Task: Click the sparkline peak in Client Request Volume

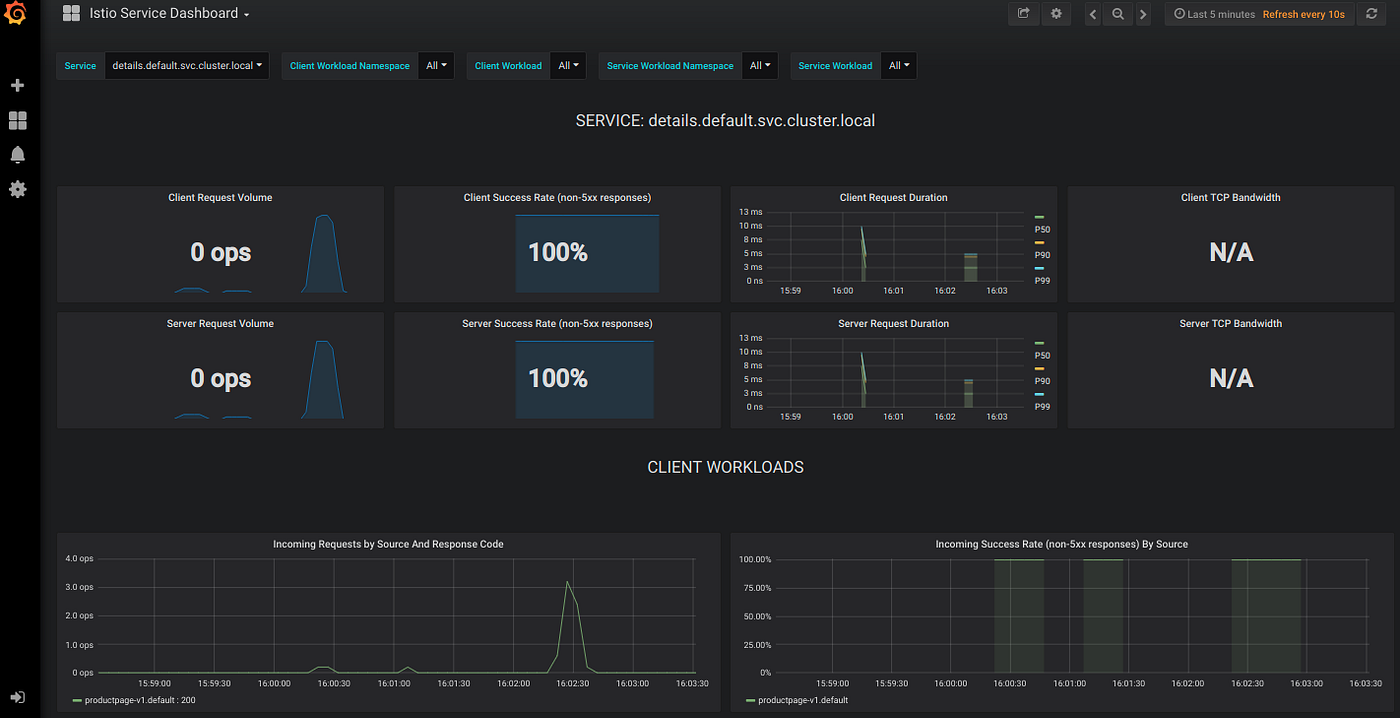Action: pyautogui.click(x=323, y=218)
